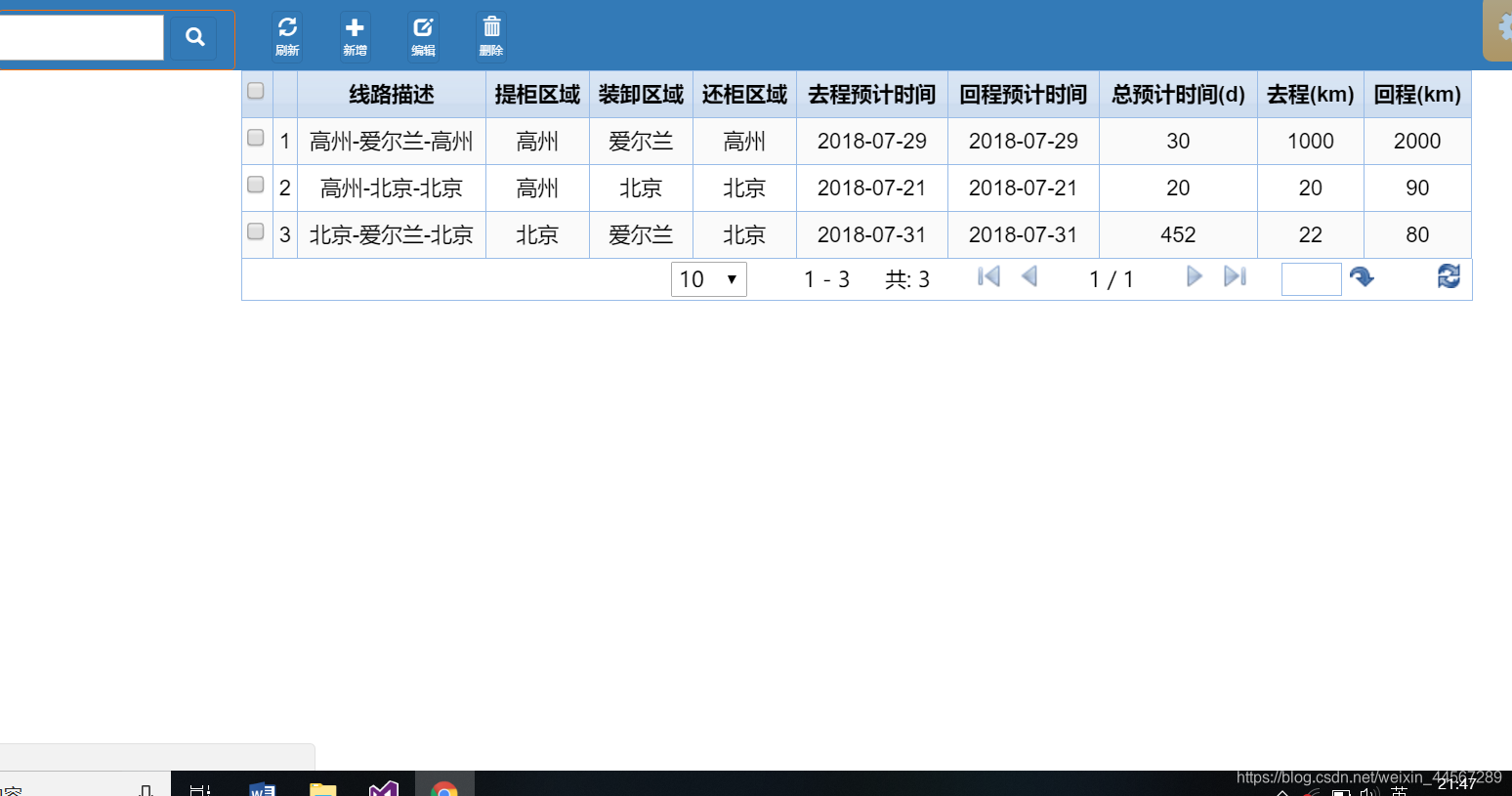The height and width of the screenshot is (796, 1512).
Task: Click the total time cell 452
Action: pos(1178,235)
